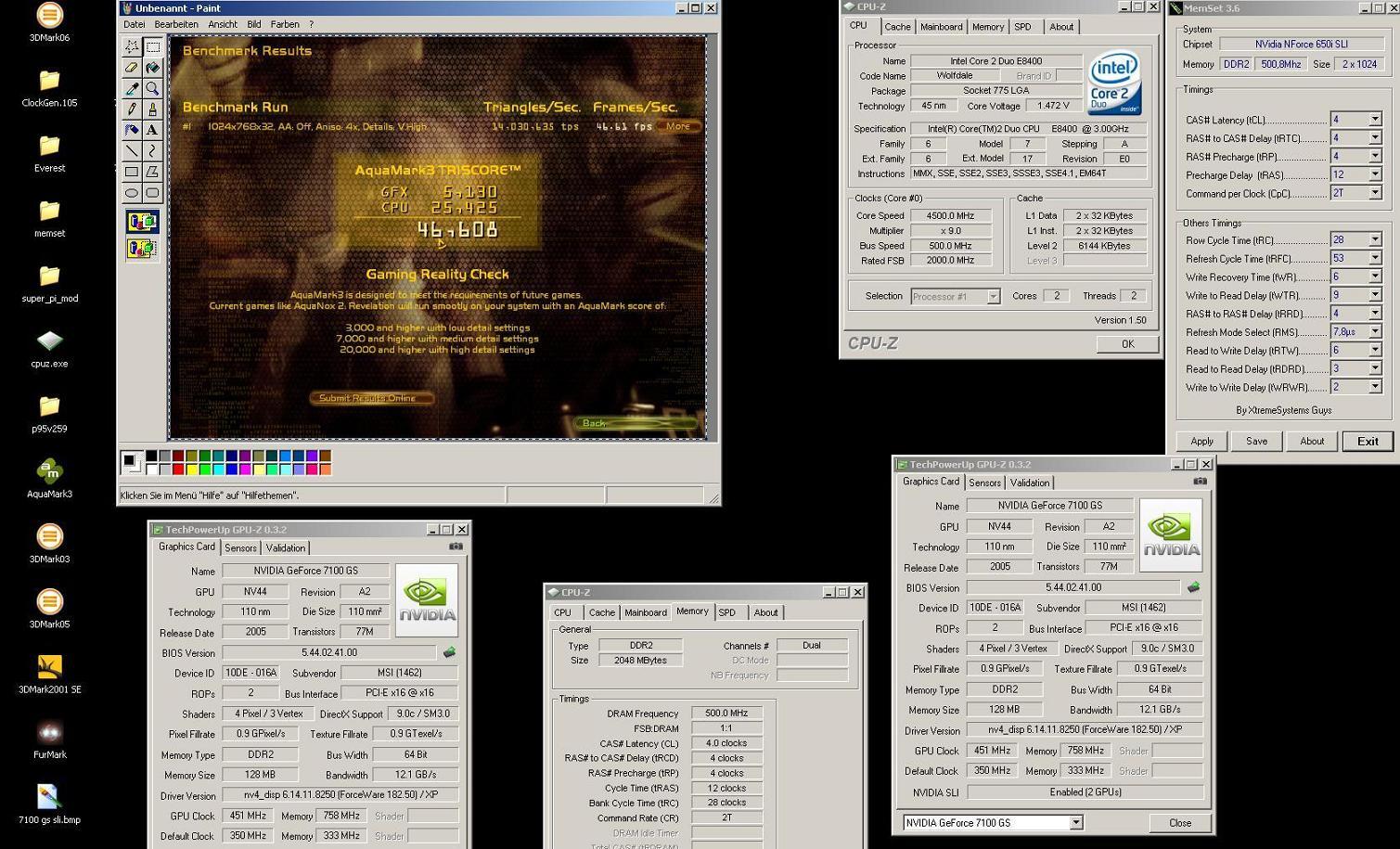Click the Apply button in MemSet
1400x849 pixels.
[1201, 442]
